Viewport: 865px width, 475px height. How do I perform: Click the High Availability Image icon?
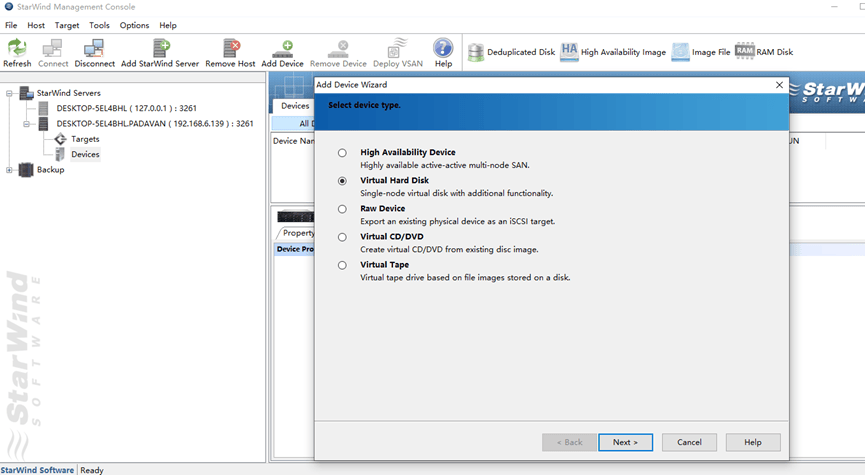pos(569,51)
